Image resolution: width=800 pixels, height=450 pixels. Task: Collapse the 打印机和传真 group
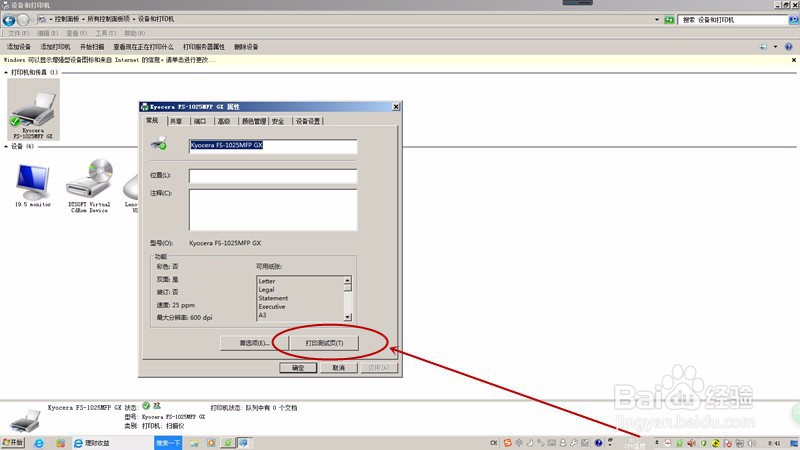tap(6, 72)
